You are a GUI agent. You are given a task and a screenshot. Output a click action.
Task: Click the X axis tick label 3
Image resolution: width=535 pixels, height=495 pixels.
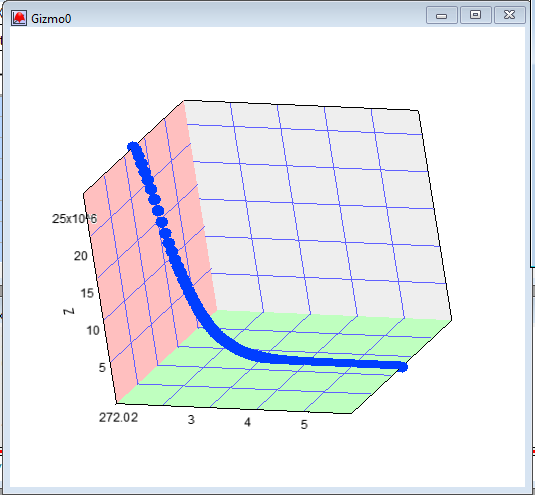pos(191,420)
